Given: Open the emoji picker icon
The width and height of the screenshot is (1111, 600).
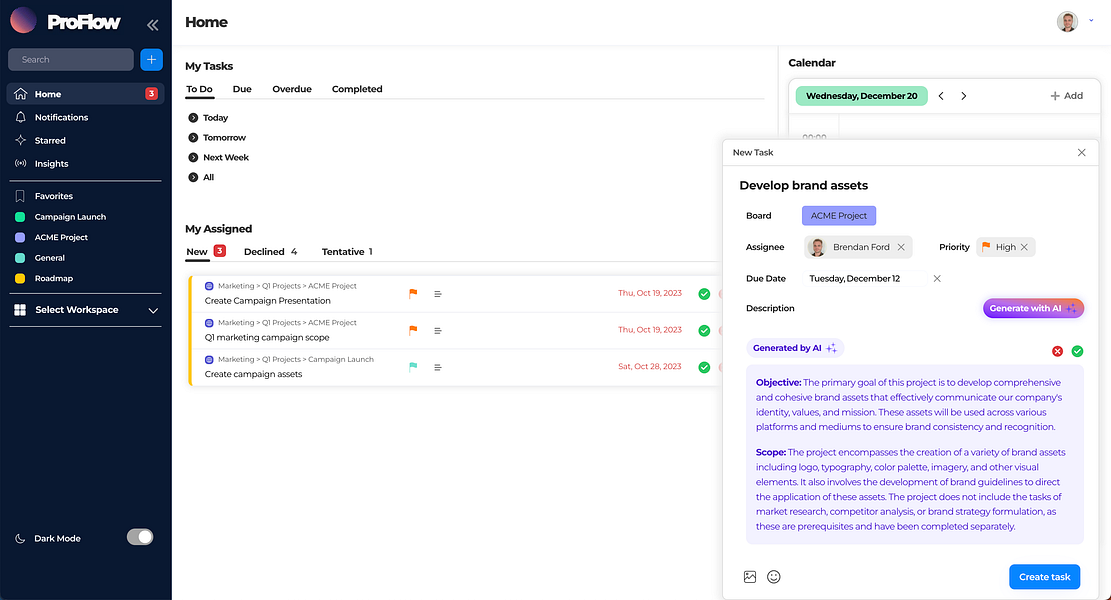Looking at the screenshot, I should tap(774, 577).
